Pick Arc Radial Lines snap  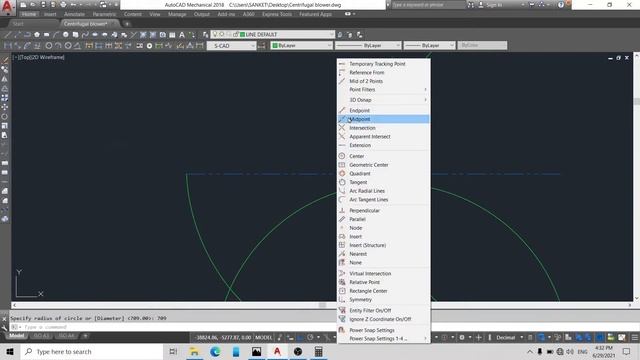coord(383,191)
